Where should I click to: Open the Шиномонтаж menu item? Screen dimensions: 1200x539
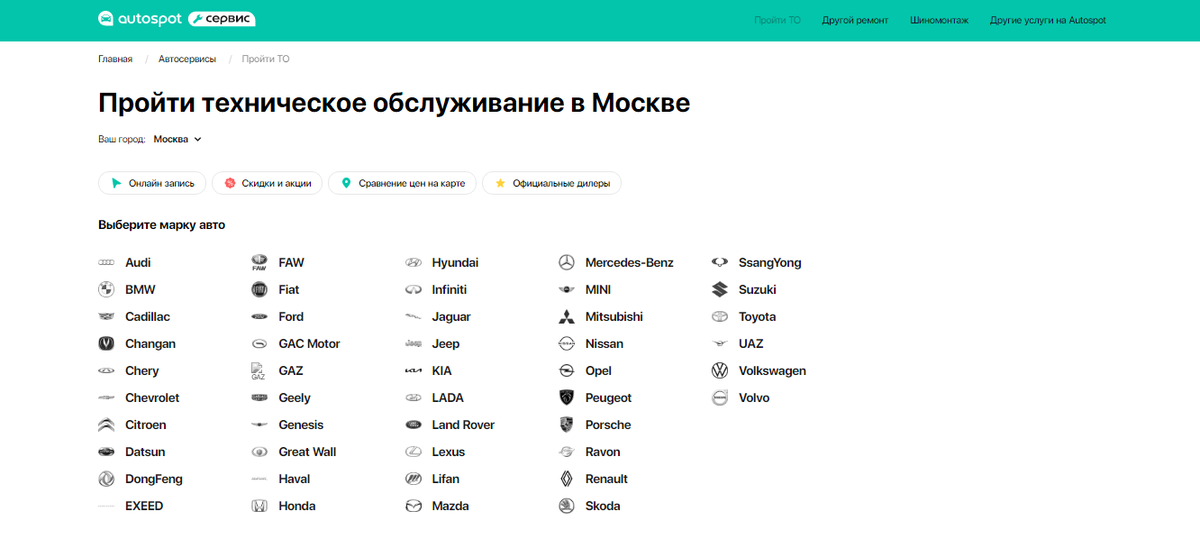point(940,20)
